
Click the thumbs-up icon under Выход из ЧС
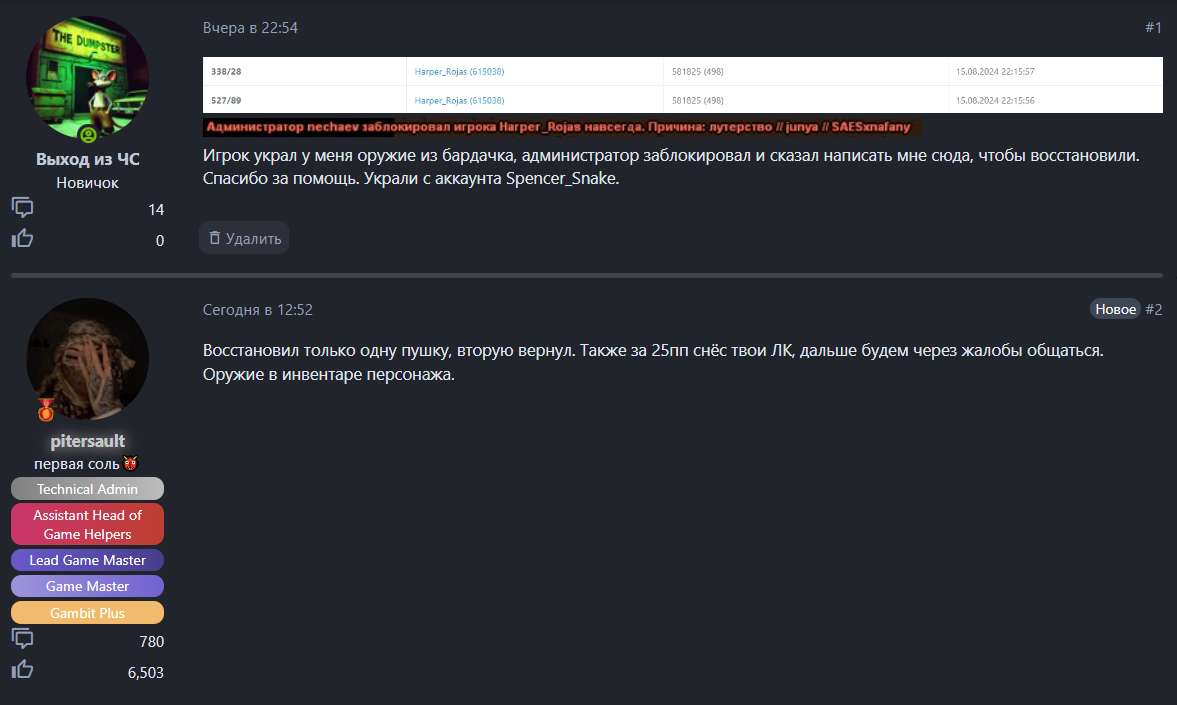click(22, 238)
